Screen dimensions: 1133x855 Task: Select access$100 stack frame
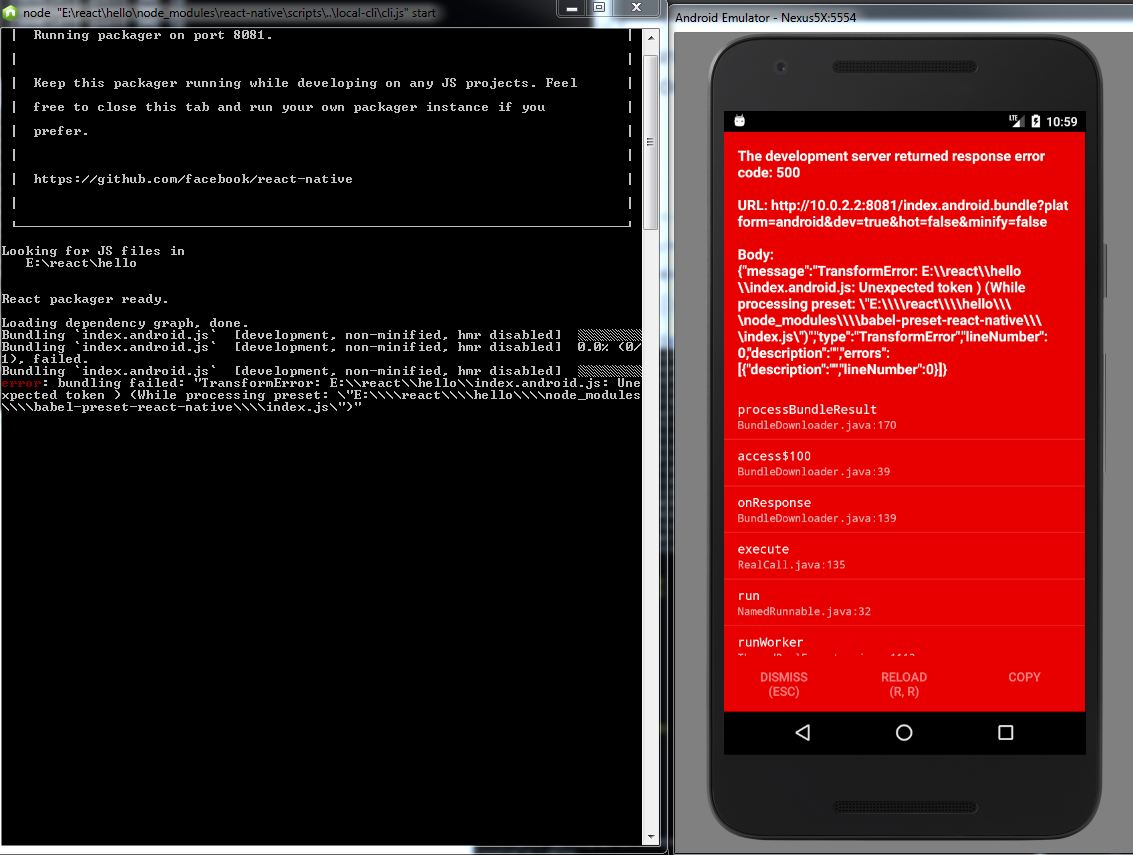904,463
